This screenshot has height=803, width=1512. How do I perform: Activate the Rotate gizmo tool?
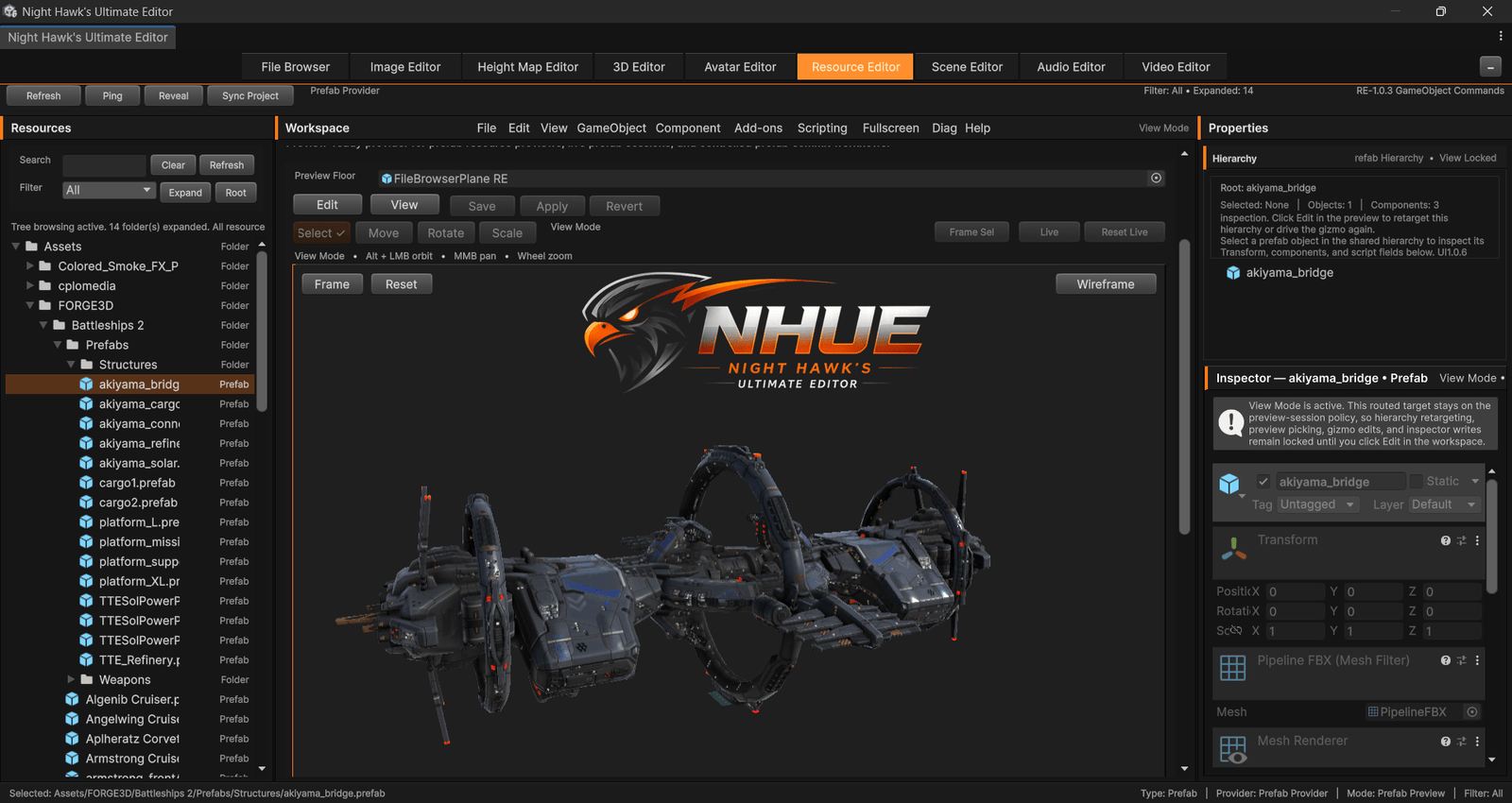(446, 232)
